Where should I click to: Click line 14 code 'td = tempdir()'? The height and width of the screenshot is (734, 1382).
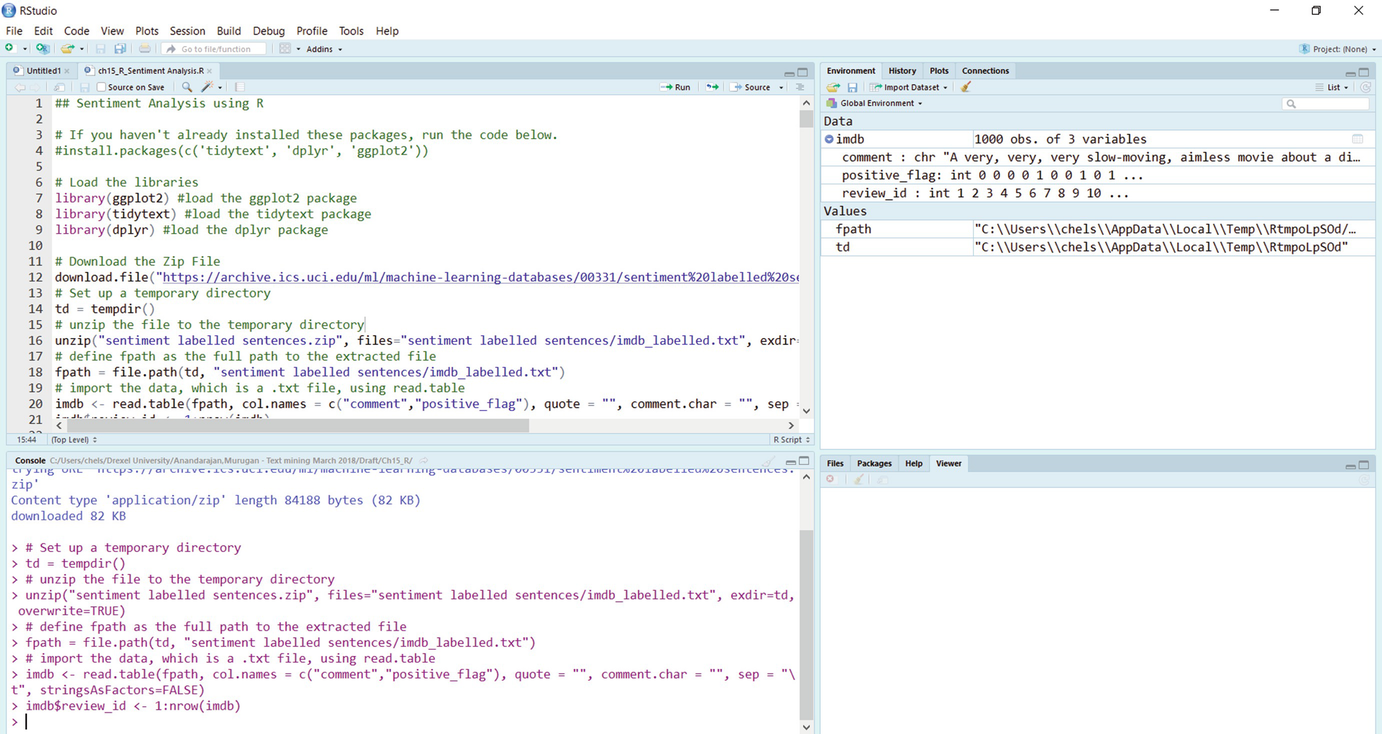(105, 309)
